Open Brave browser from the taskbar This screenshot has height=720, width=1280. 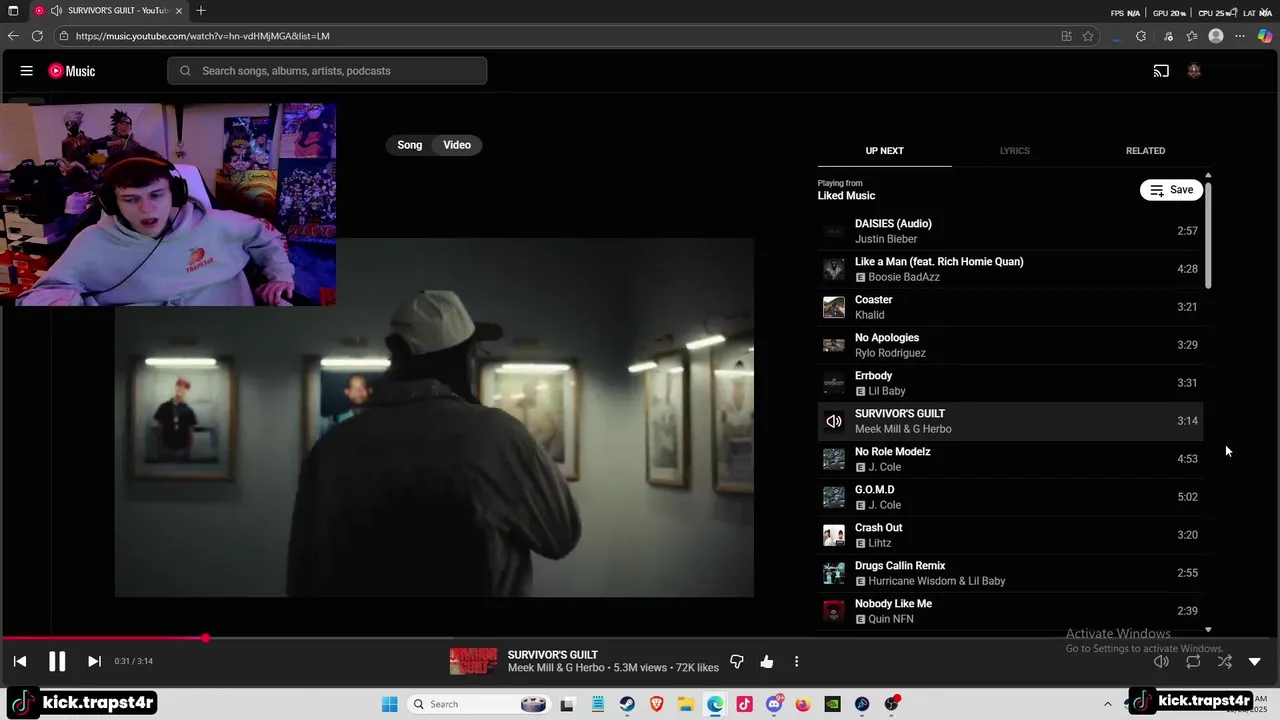pyautogui.click(x=657, y=704)
